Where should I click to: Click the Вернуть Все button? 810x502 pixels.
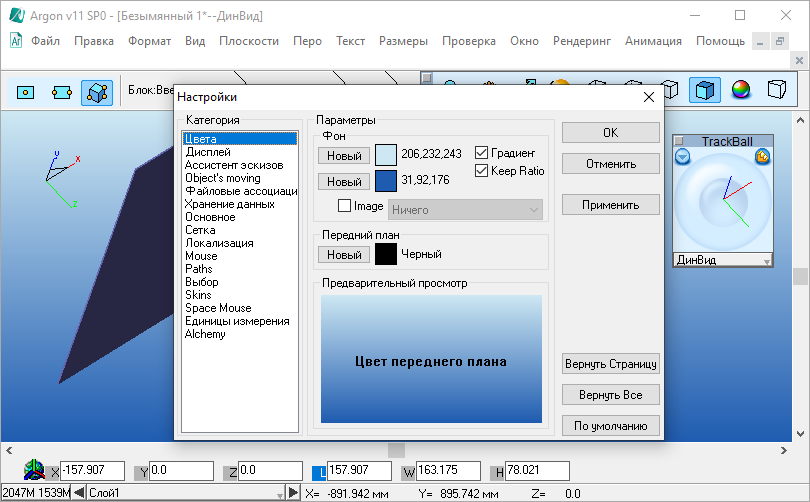point(611,395)
